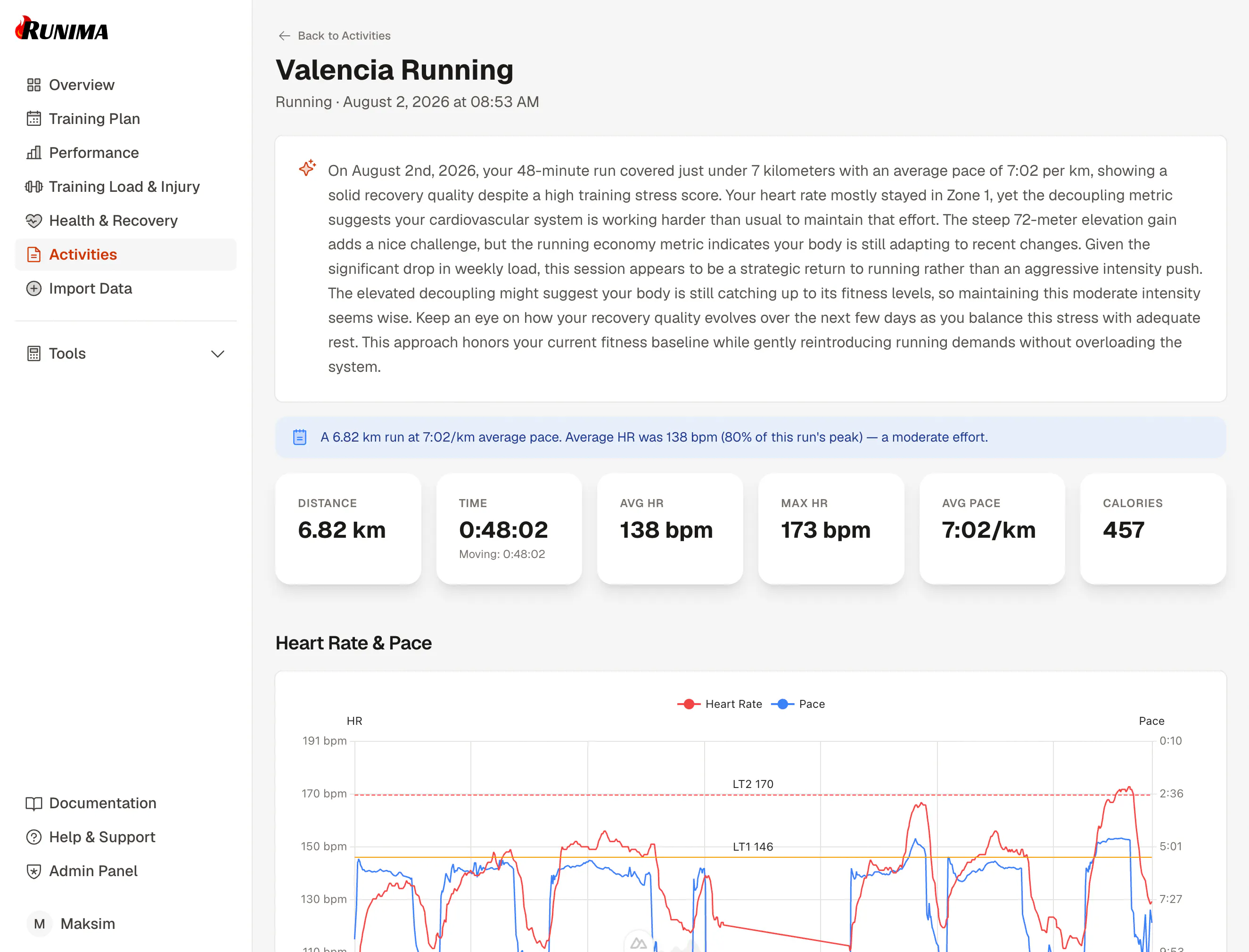The width and height of the screenshot is (1249, 952).
Task: Expand the Tools sidebar section
Action: pos(126,354)
